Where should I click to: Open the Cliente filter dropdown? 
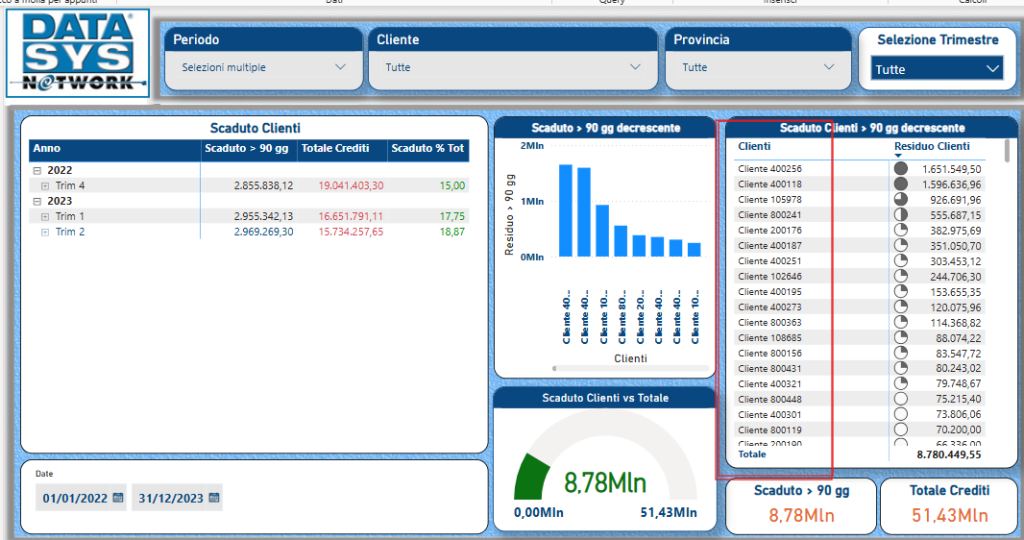[635, 67]
